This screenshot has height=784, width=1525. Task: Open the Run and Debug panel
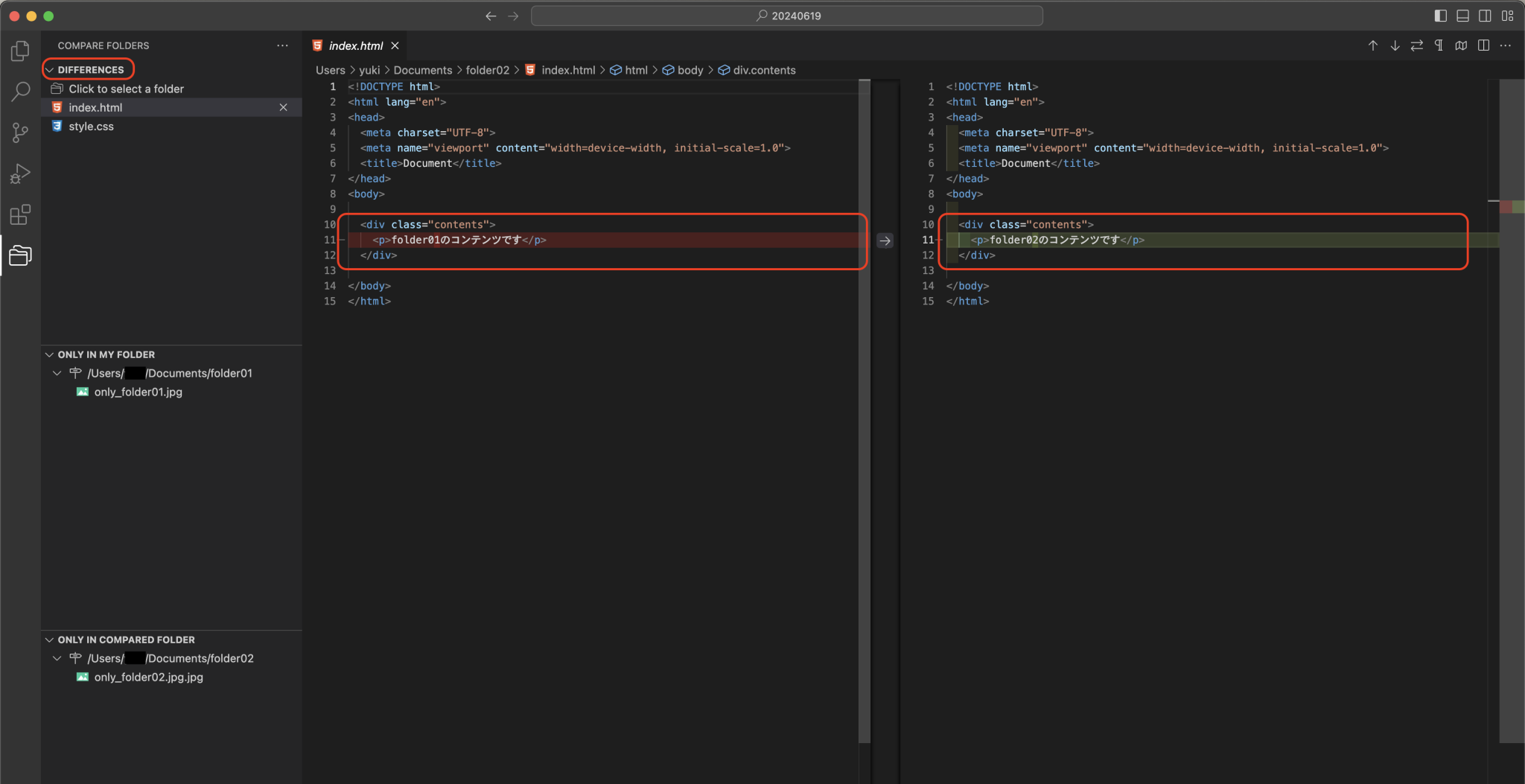click(x=20, y=173)
